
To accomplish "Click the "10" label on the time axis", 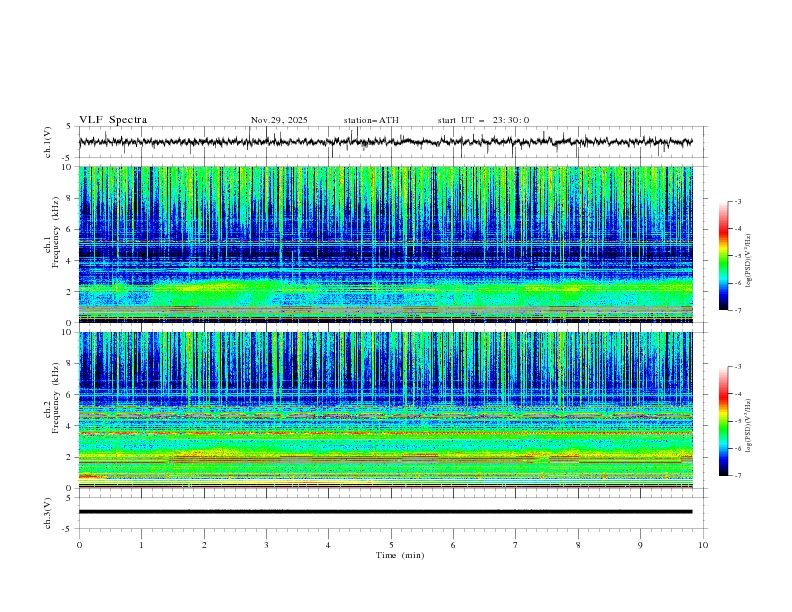I will click(x=703, y=545).
